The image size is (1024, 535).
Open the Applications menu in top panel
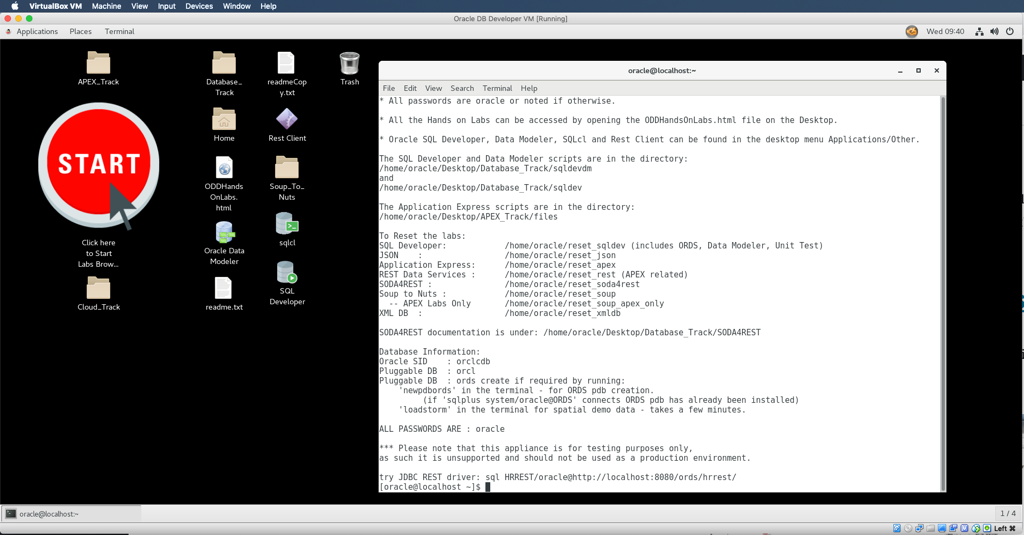tap(37, 32)
